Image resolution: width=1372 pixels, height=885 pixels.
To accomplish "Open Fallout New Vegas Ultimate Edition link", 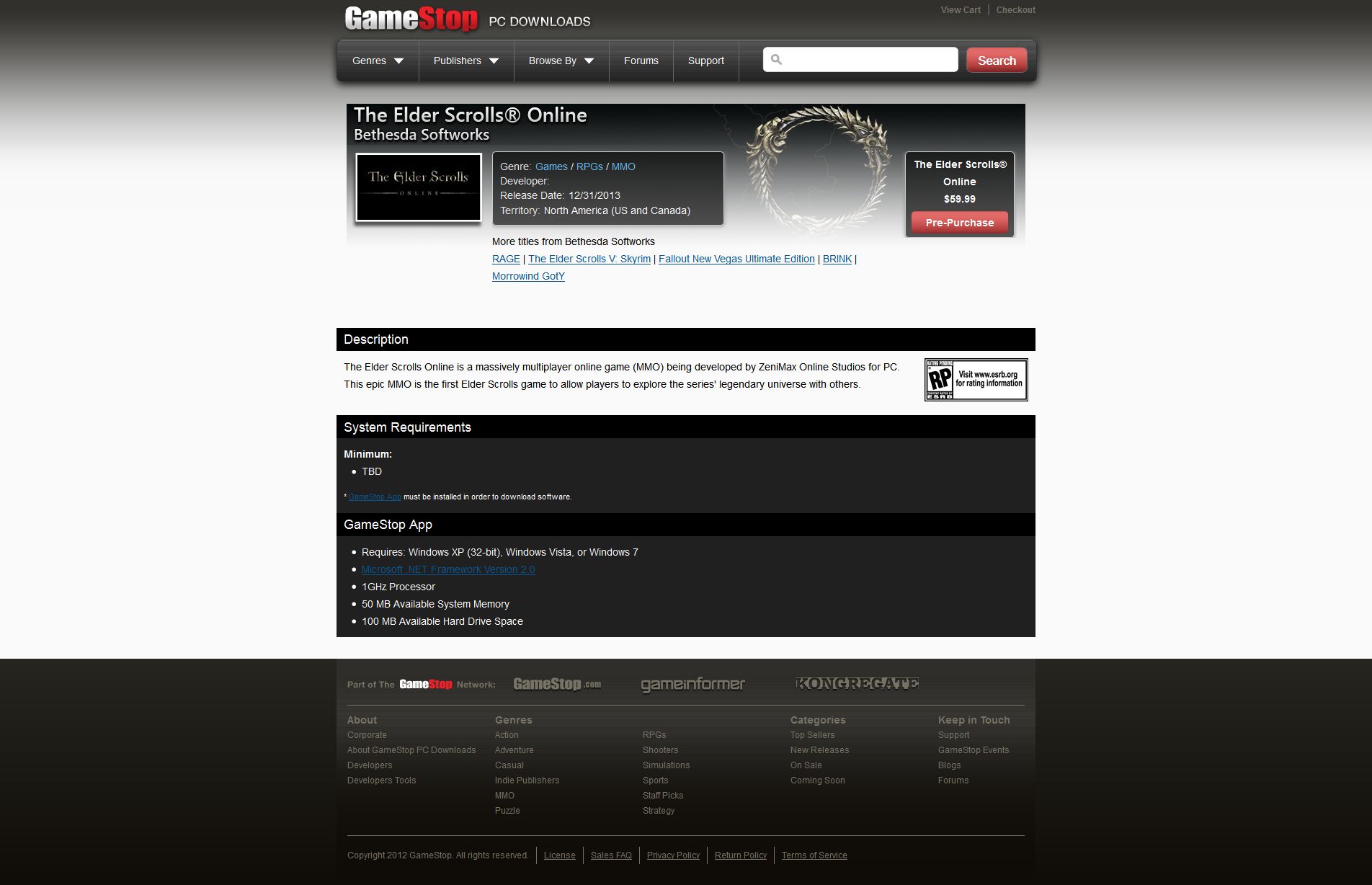I will tap(736, 259).
